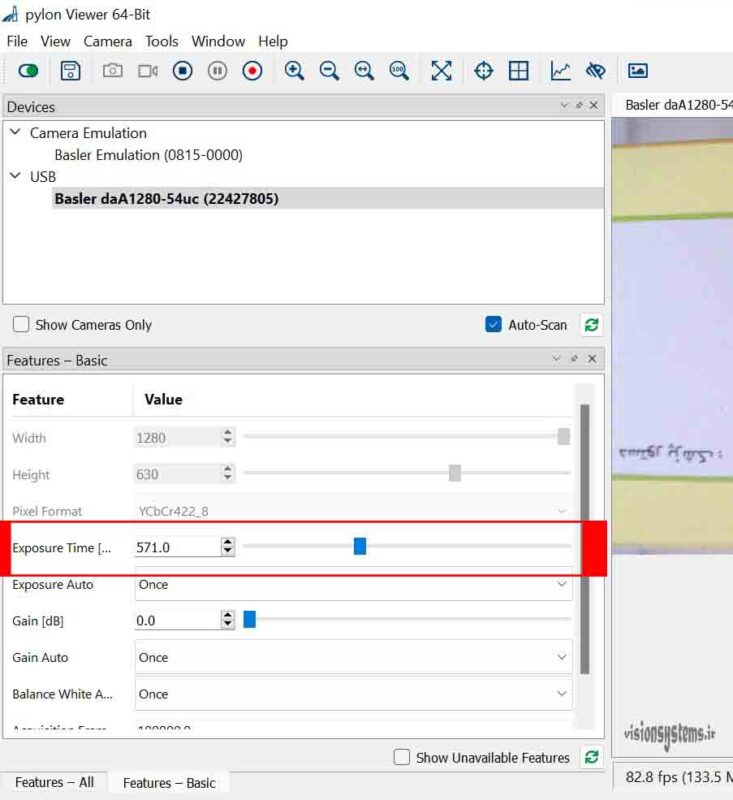Close the Devices panel
Screen dimensions: 733x800
click(x=594, y=105)
